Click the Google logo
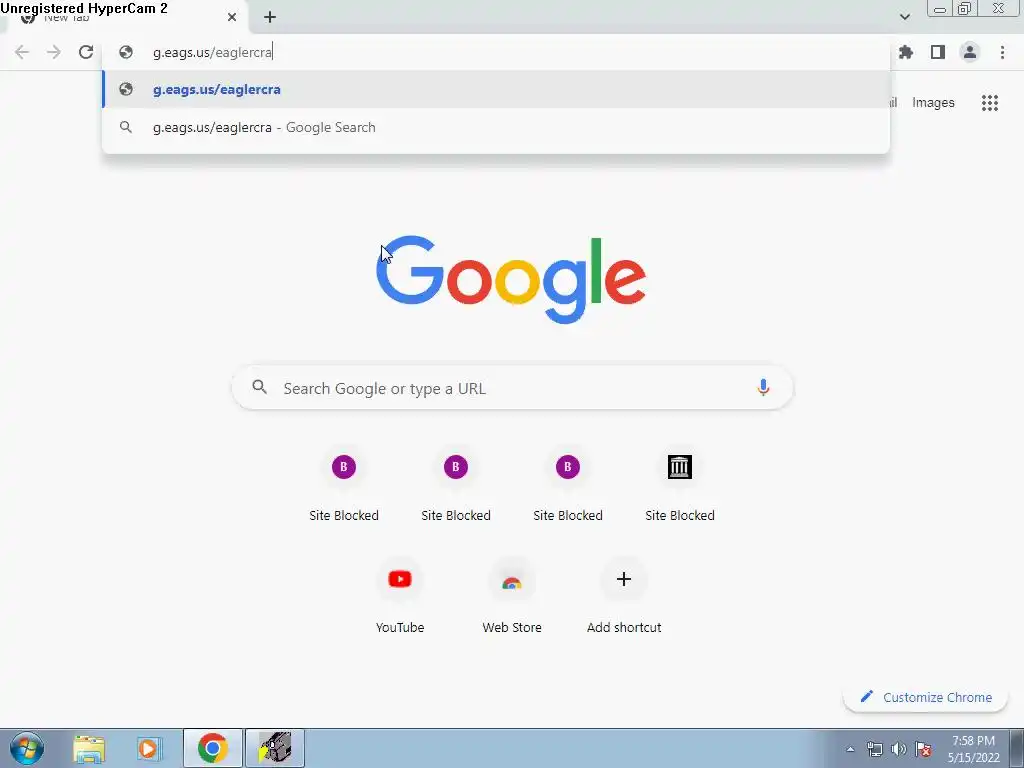 pyautogui.click(x=511, y=279)
